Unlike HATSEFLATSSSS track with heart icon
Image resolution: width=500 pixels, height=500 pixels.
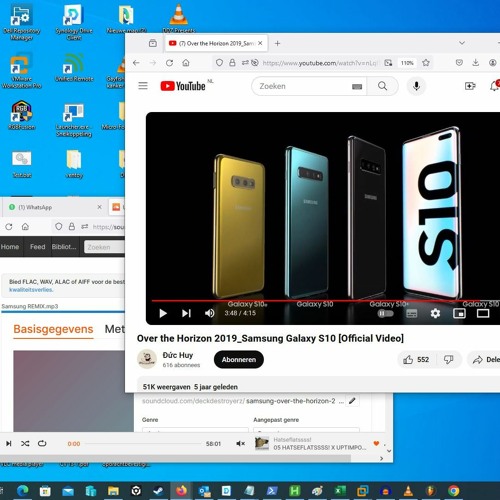click(x=376, y=443)
